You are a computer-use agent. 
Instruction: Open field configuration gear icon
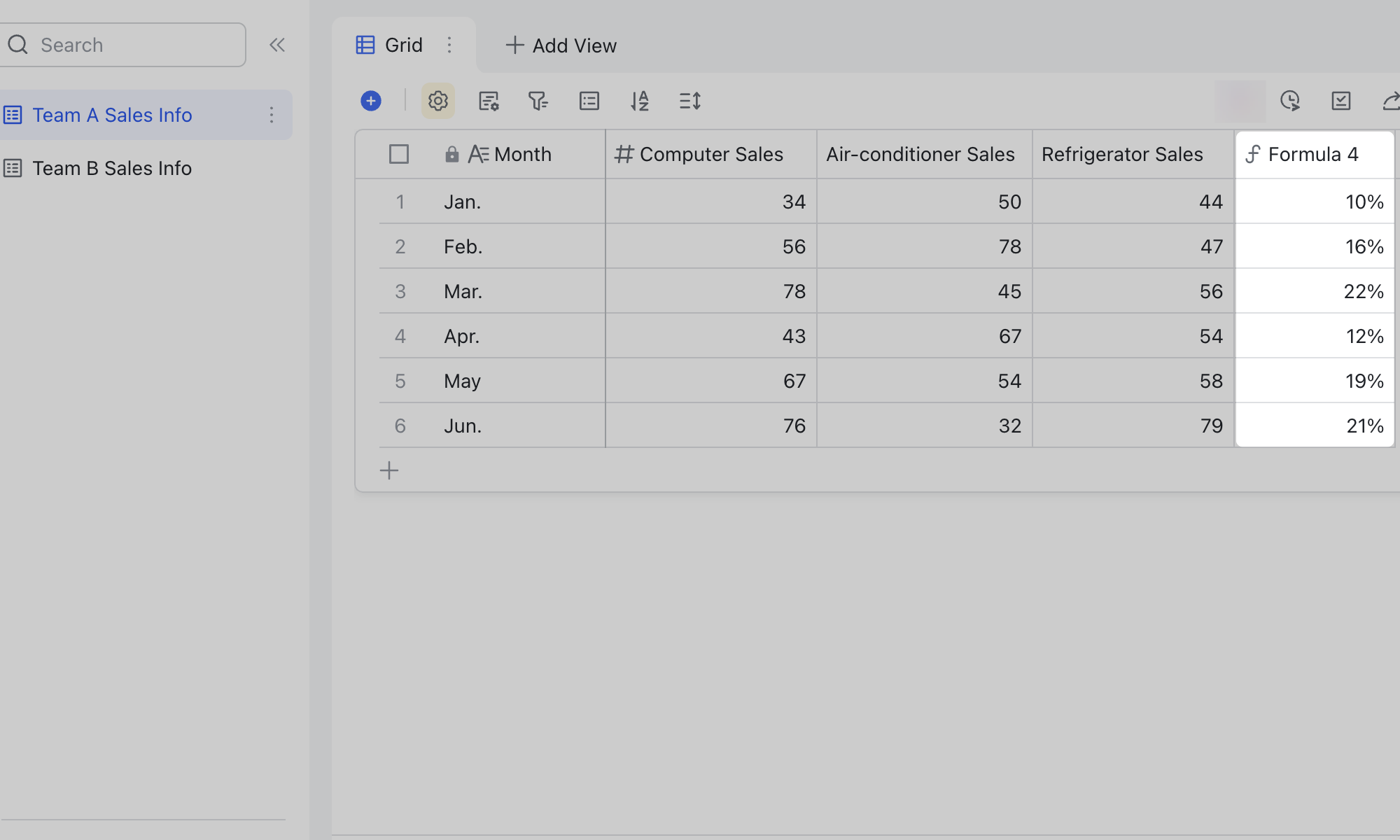pyautogui.click(x=438, y=101)
